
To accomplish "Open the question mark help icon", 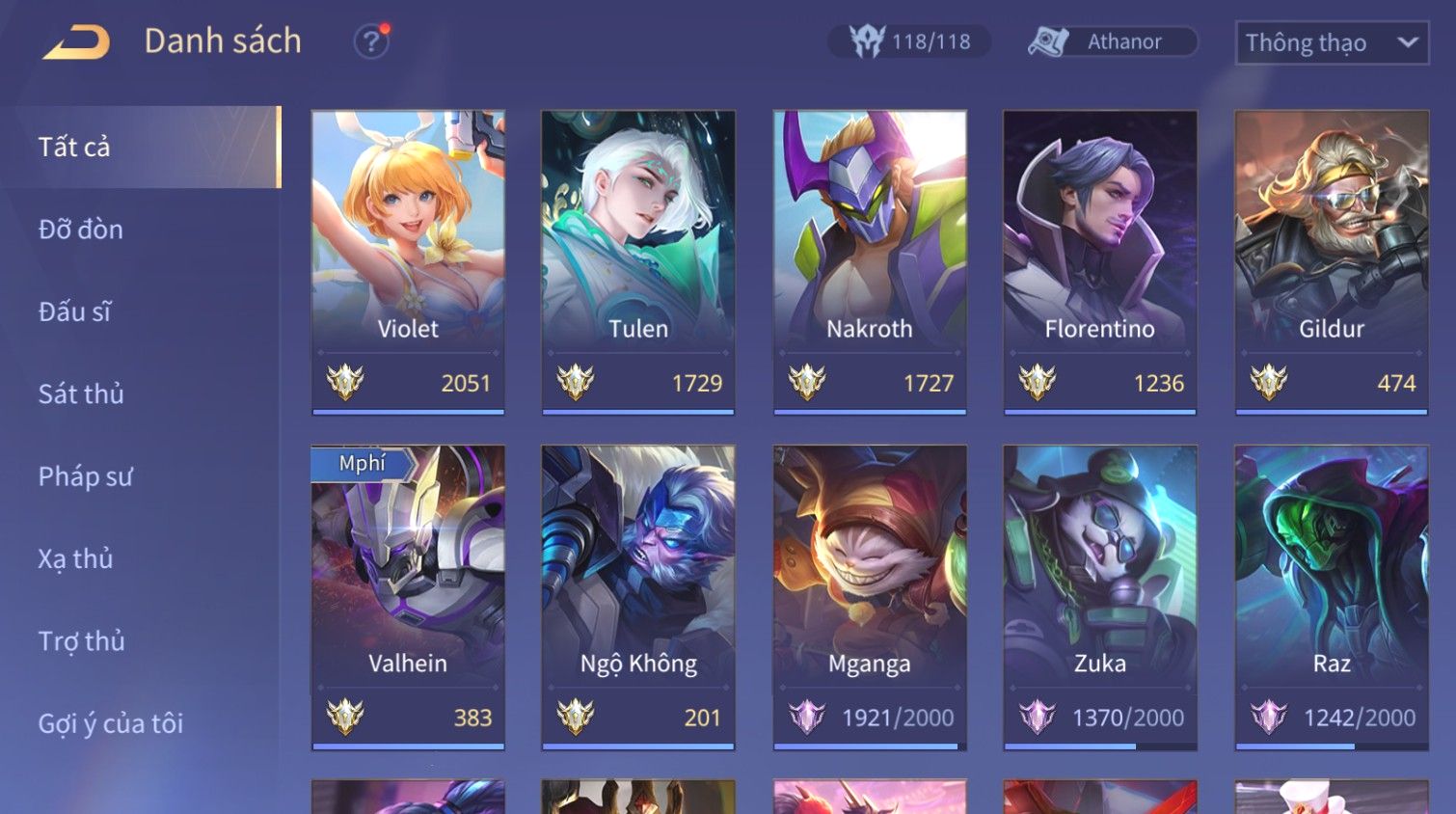I will pyautogui.click(x=371, y=41).
